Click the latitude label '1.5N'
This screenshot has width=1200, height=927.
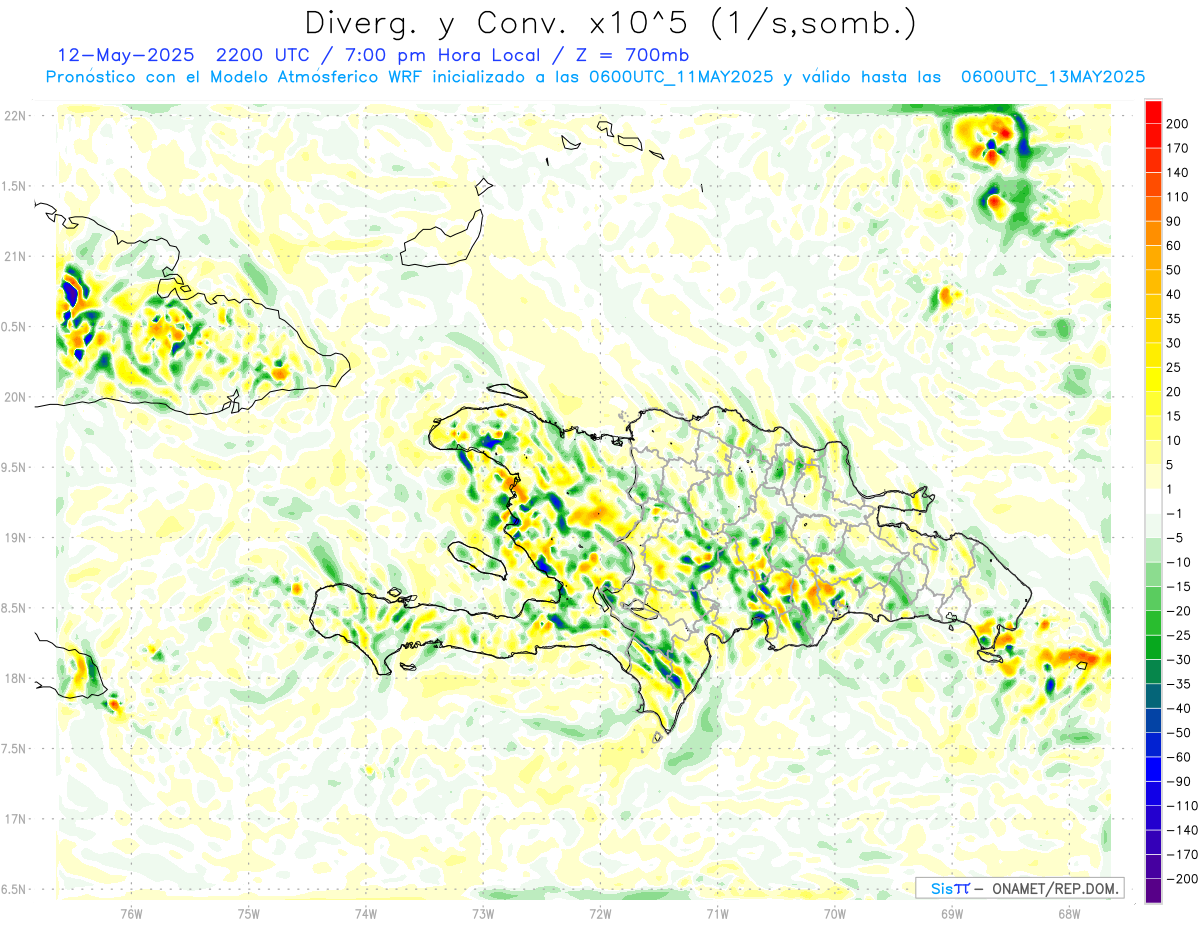point(15,186)
